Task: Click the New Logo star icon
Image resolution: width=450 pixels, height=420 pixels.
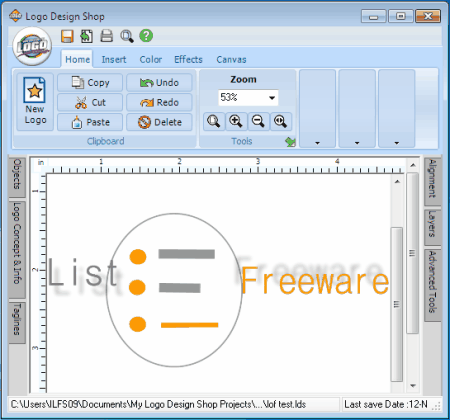Action: pyautogui.click(x=34, y=90)
